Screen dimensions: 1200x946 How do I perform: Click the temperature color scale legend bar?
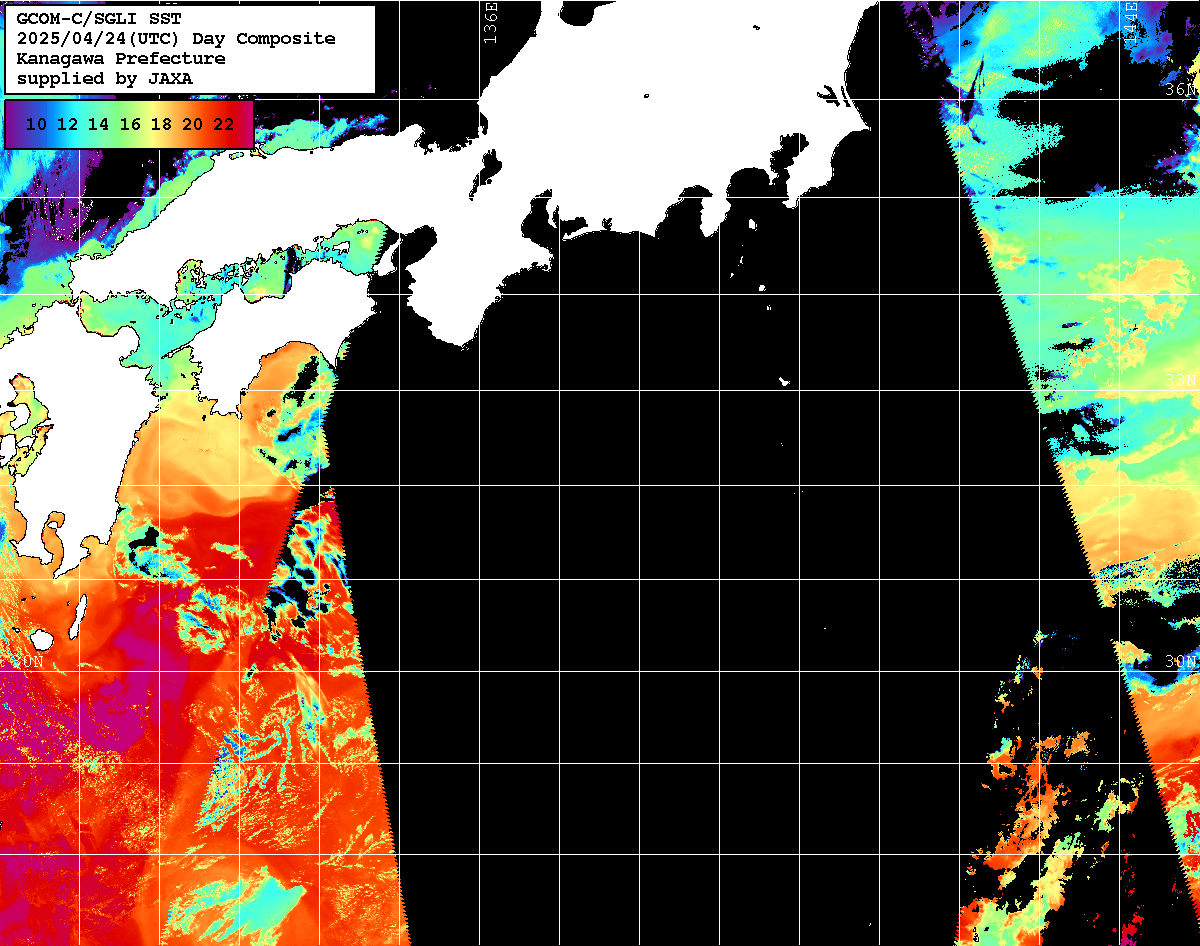coord(129,124)
